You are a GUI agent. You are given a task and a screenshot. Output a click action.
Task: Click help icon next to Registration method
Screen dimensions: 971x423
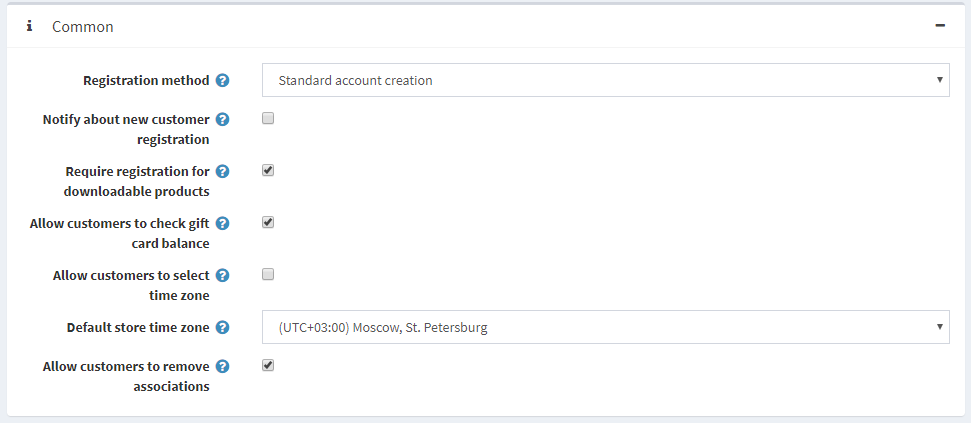click(x=222, y=80)
